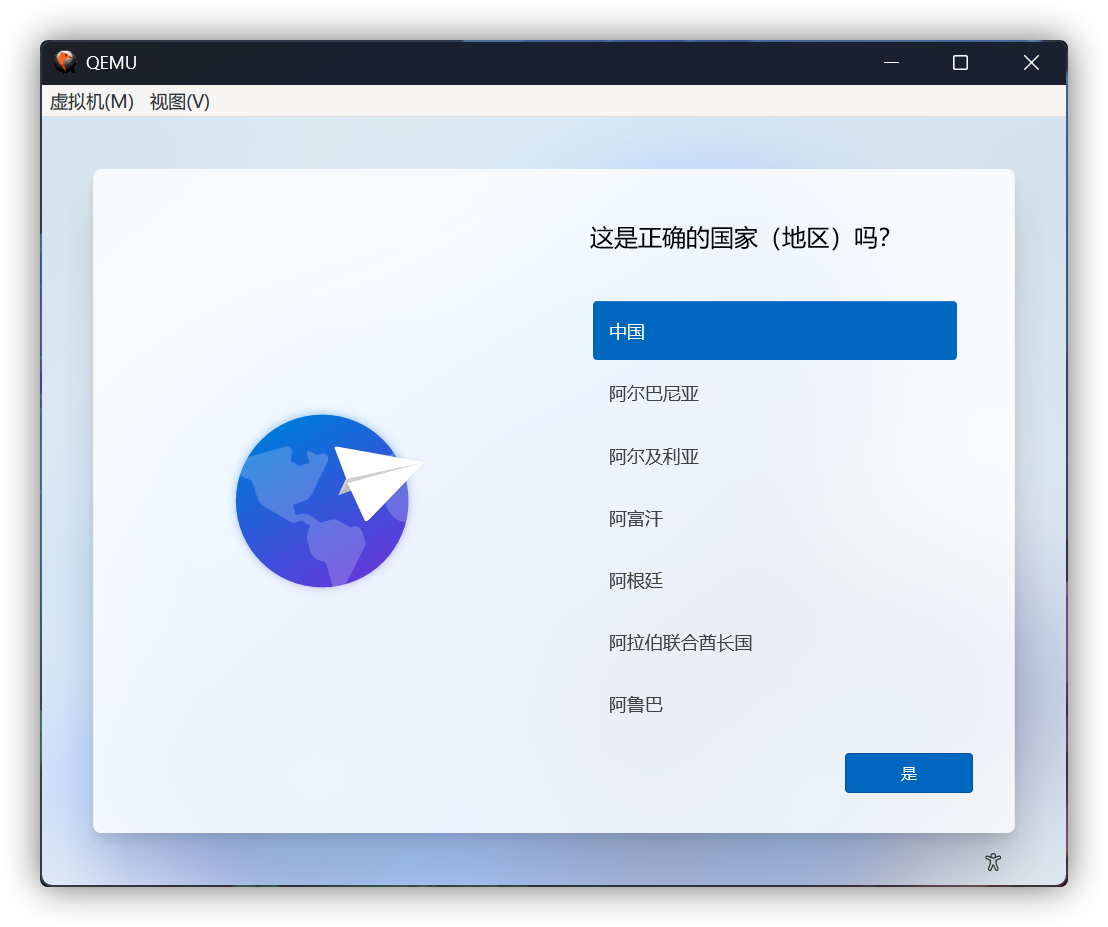Pick 阿鲁巴 in the list

[774, 704]
